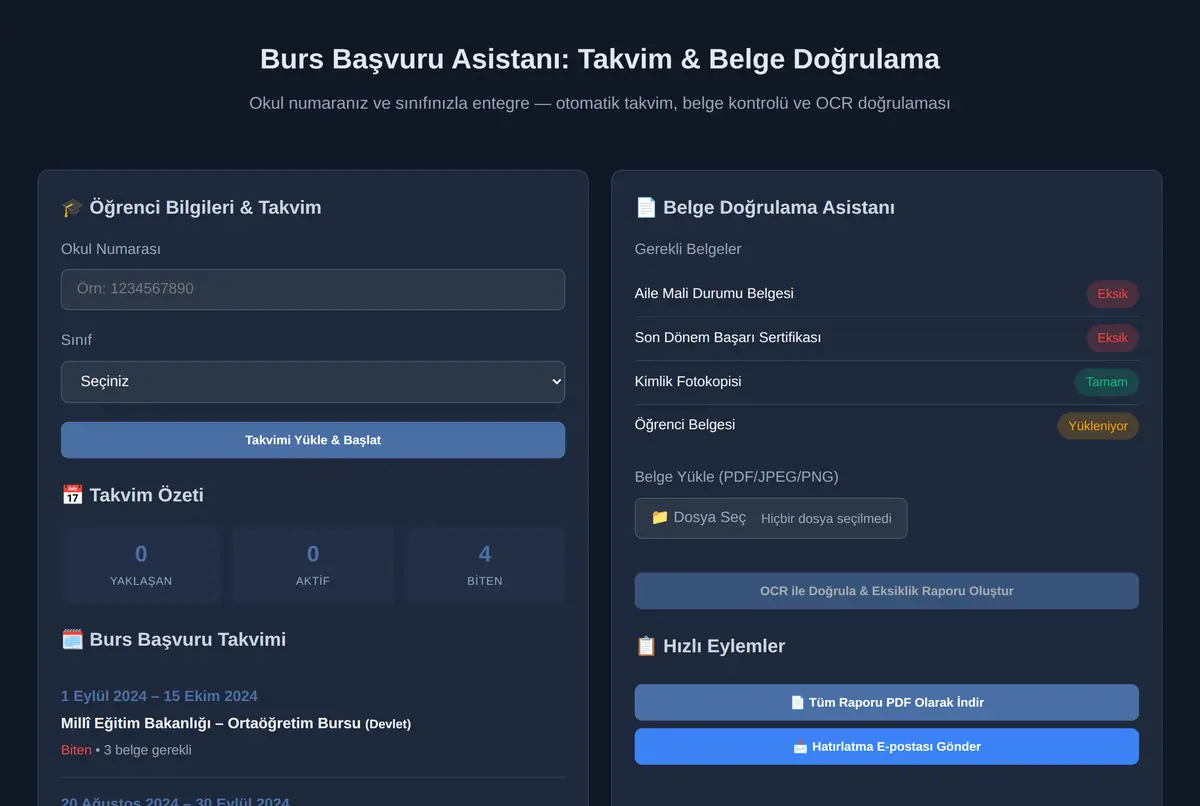
Task: Select the 'Öğrenci Belgesi' row label
Action: point(685,425)
